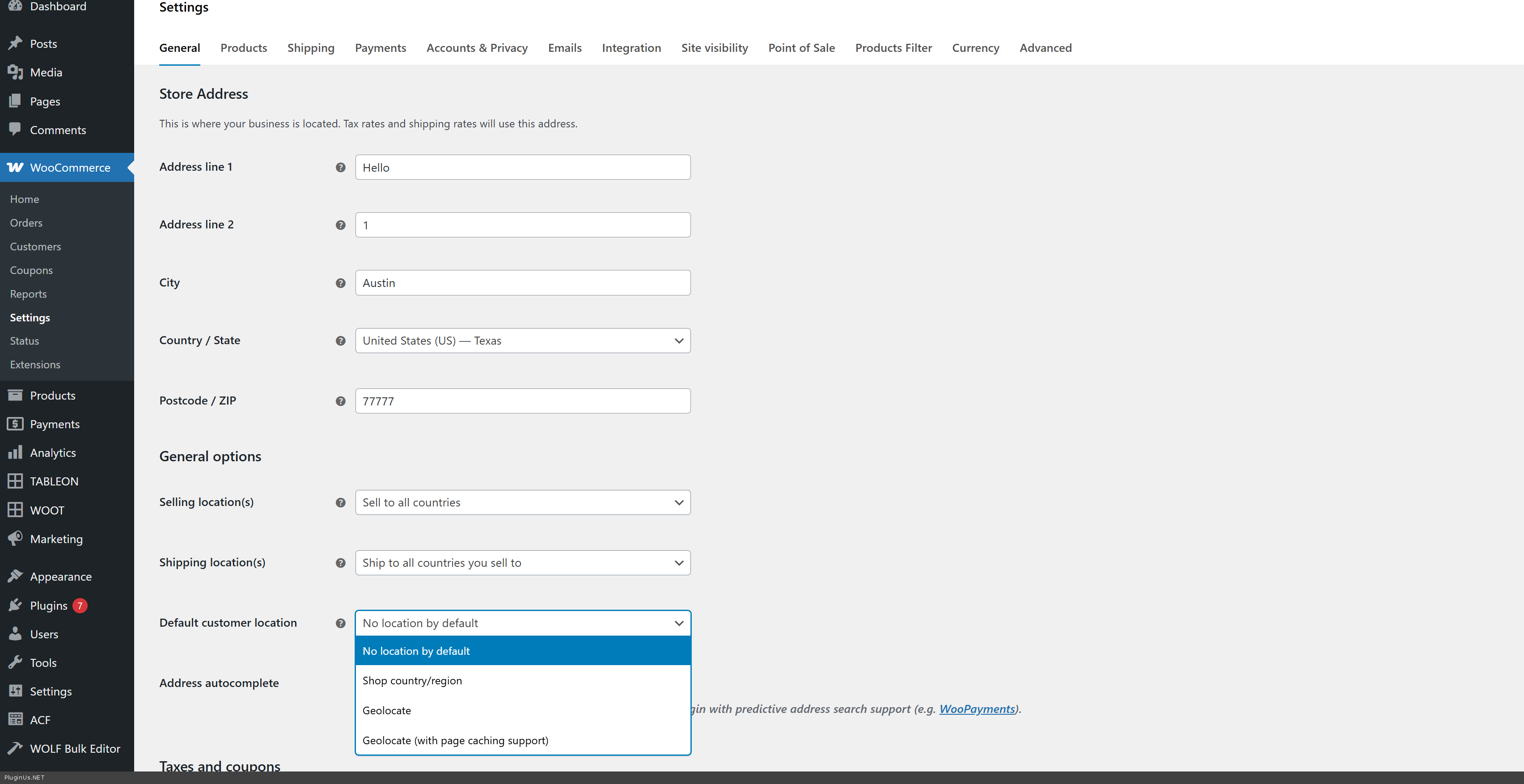Open WOLF Bulk Editor sidebar item
Screen dimensions: 1524x784
pos(75,749)
